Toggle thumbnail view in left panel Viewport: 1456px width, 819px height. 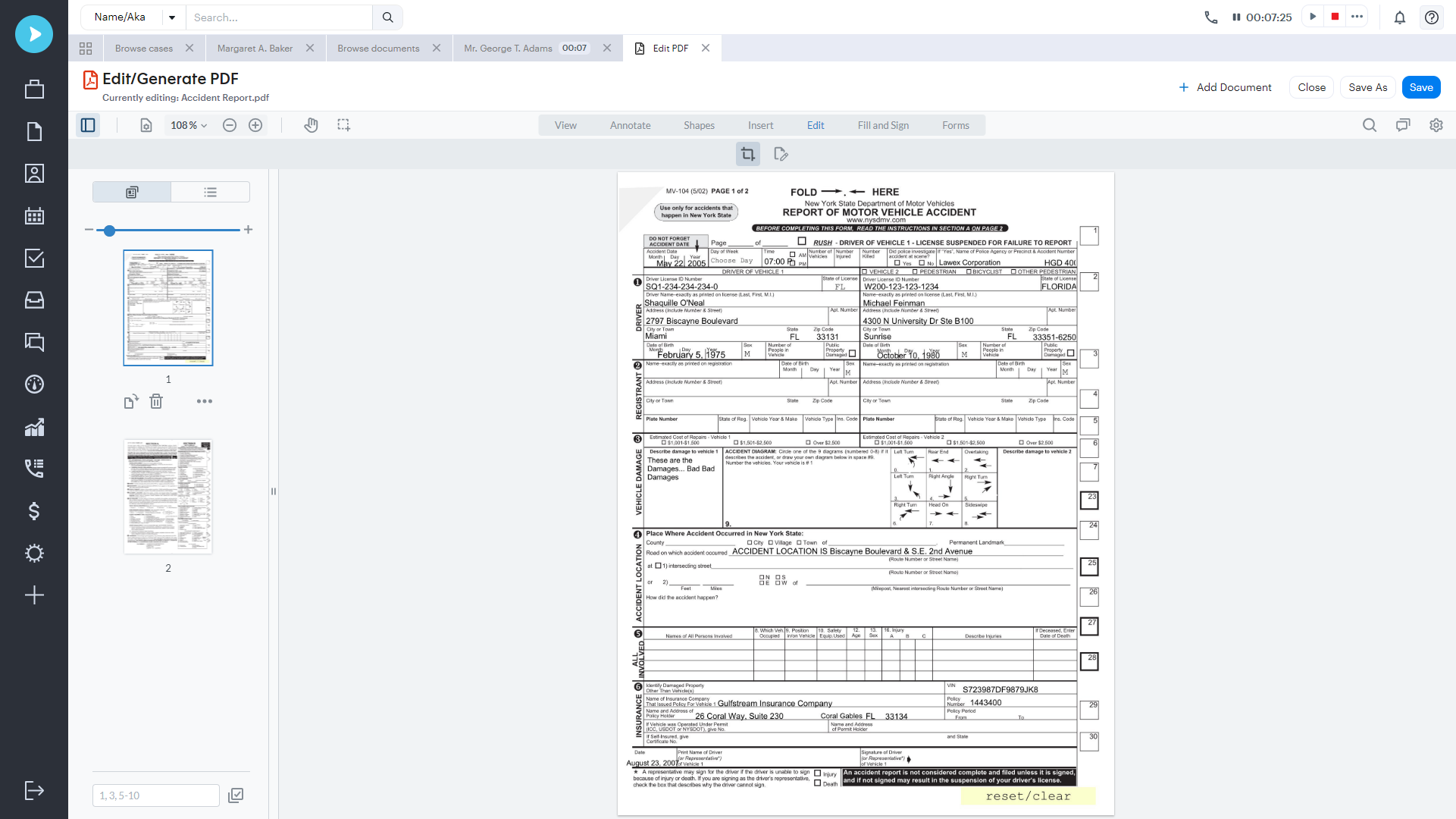131,192
